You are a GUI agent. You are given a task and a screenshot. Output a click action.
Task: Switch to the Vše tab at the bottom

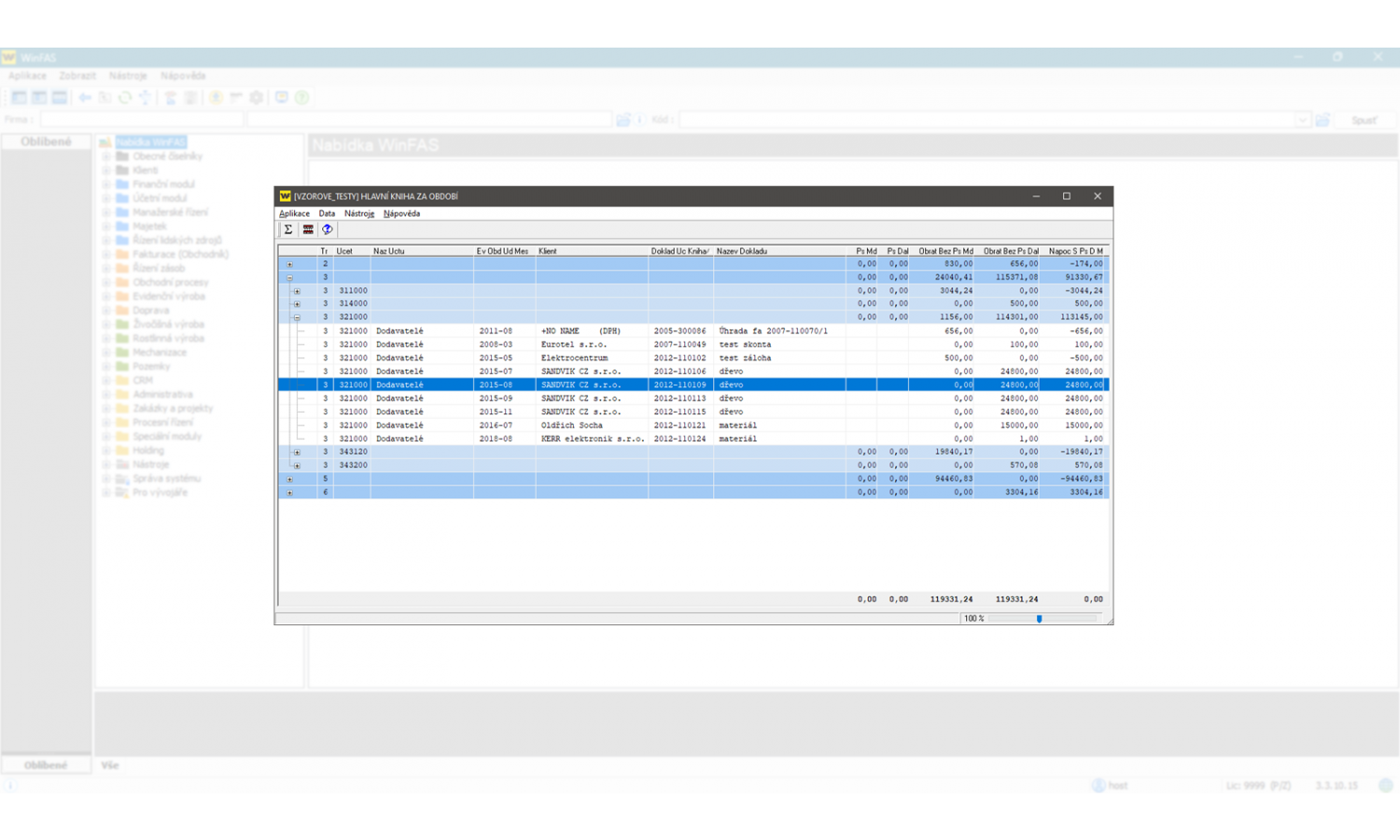tap(110, 765)
